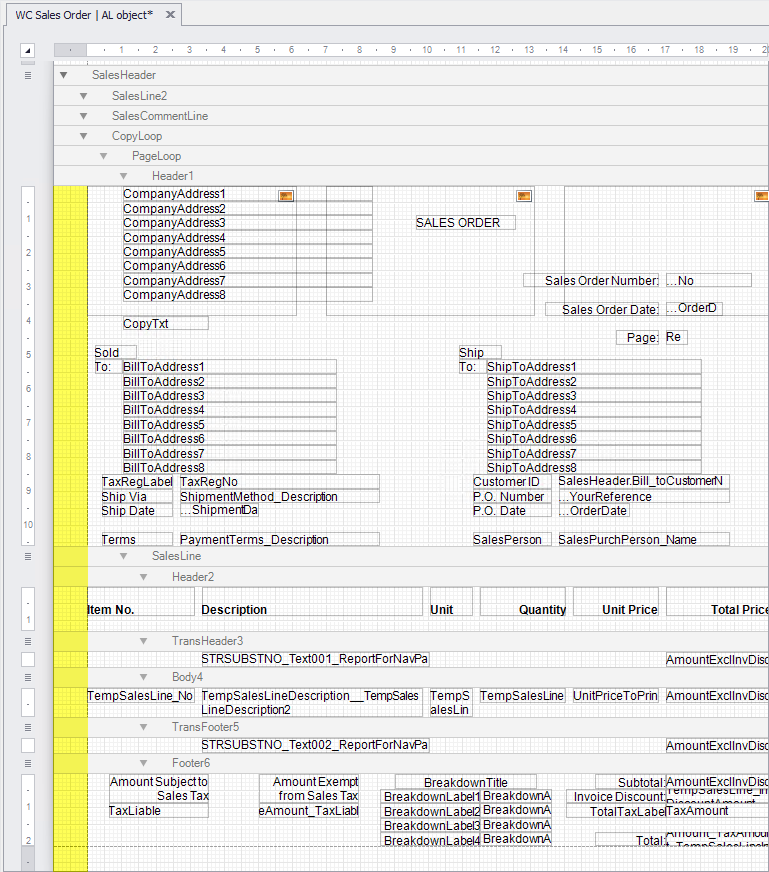Select the TaxRegNo field

point(280,482)
